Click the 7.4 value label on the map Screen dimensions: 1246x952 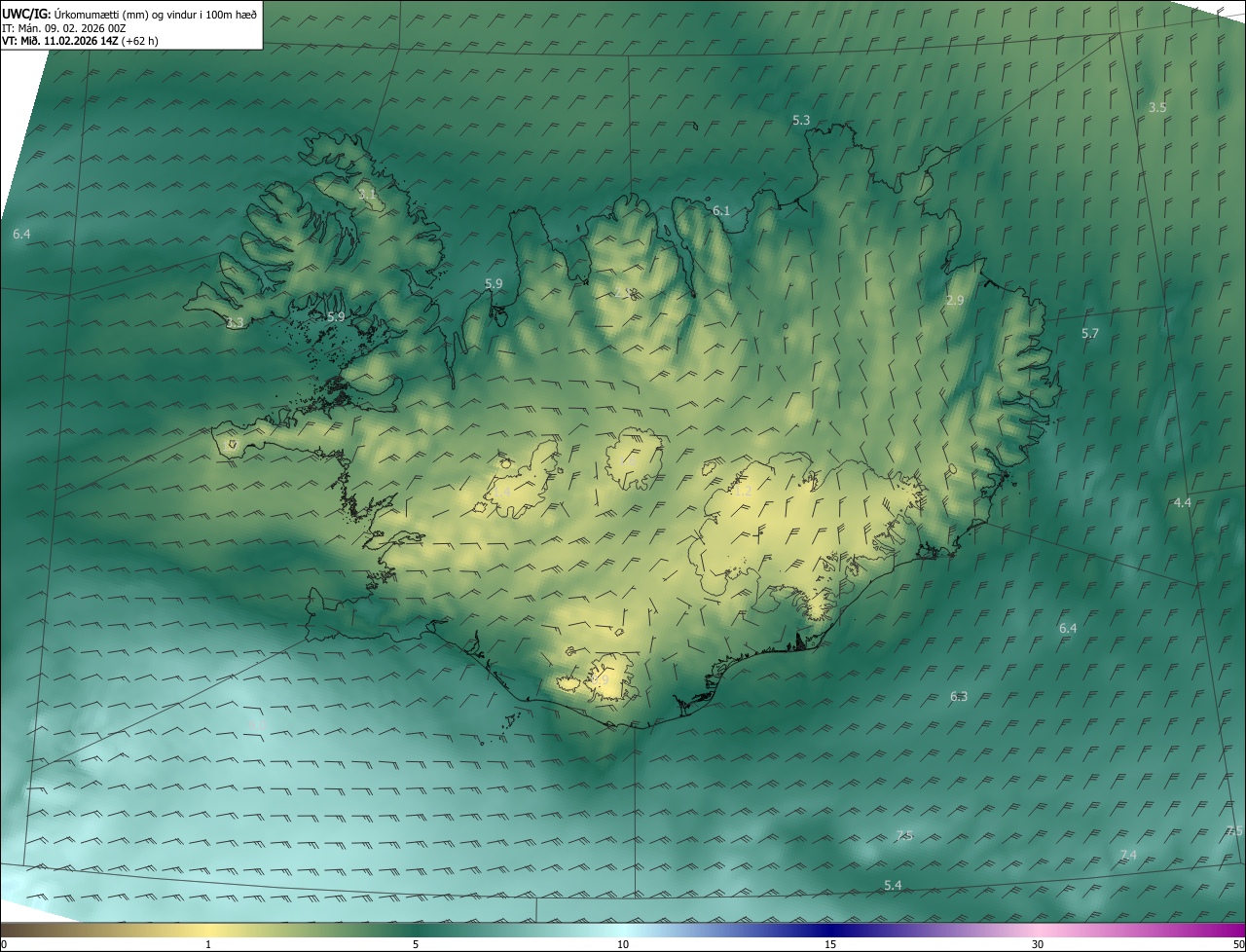click(1128, 855)
